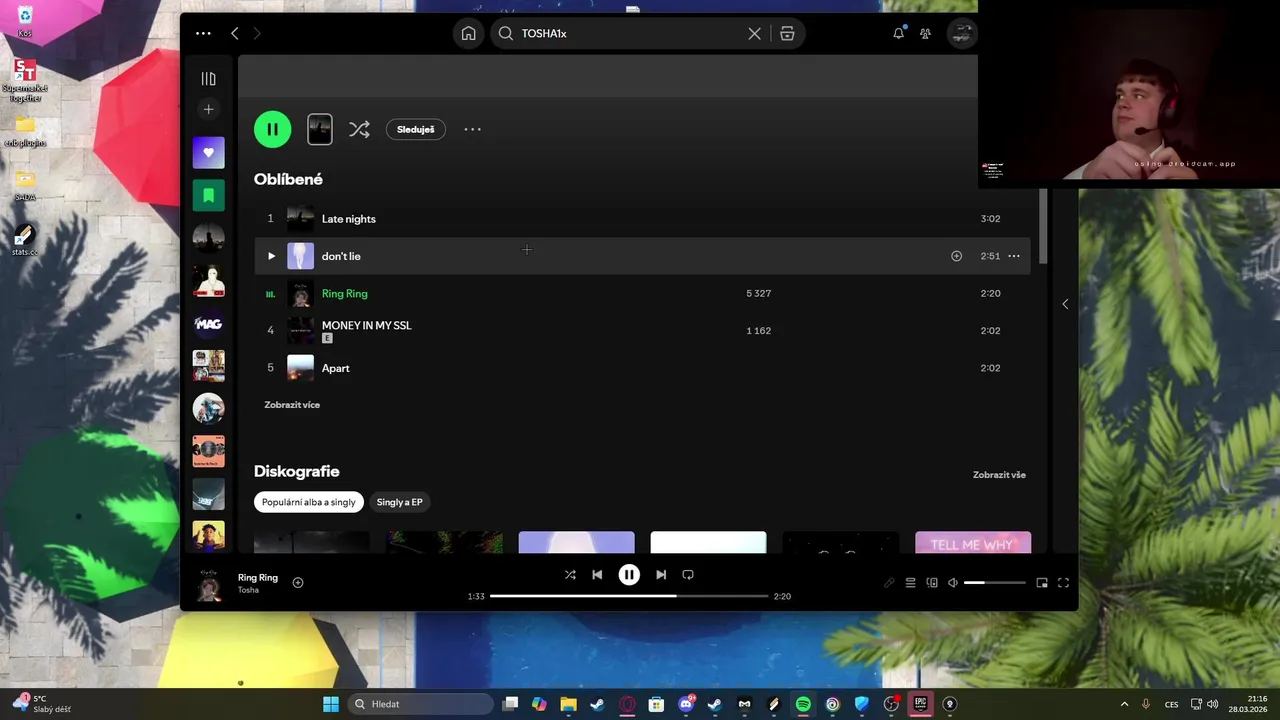Go to Spotify Home
This screenshot has width=1280, height=720.
tap(468, 33)
